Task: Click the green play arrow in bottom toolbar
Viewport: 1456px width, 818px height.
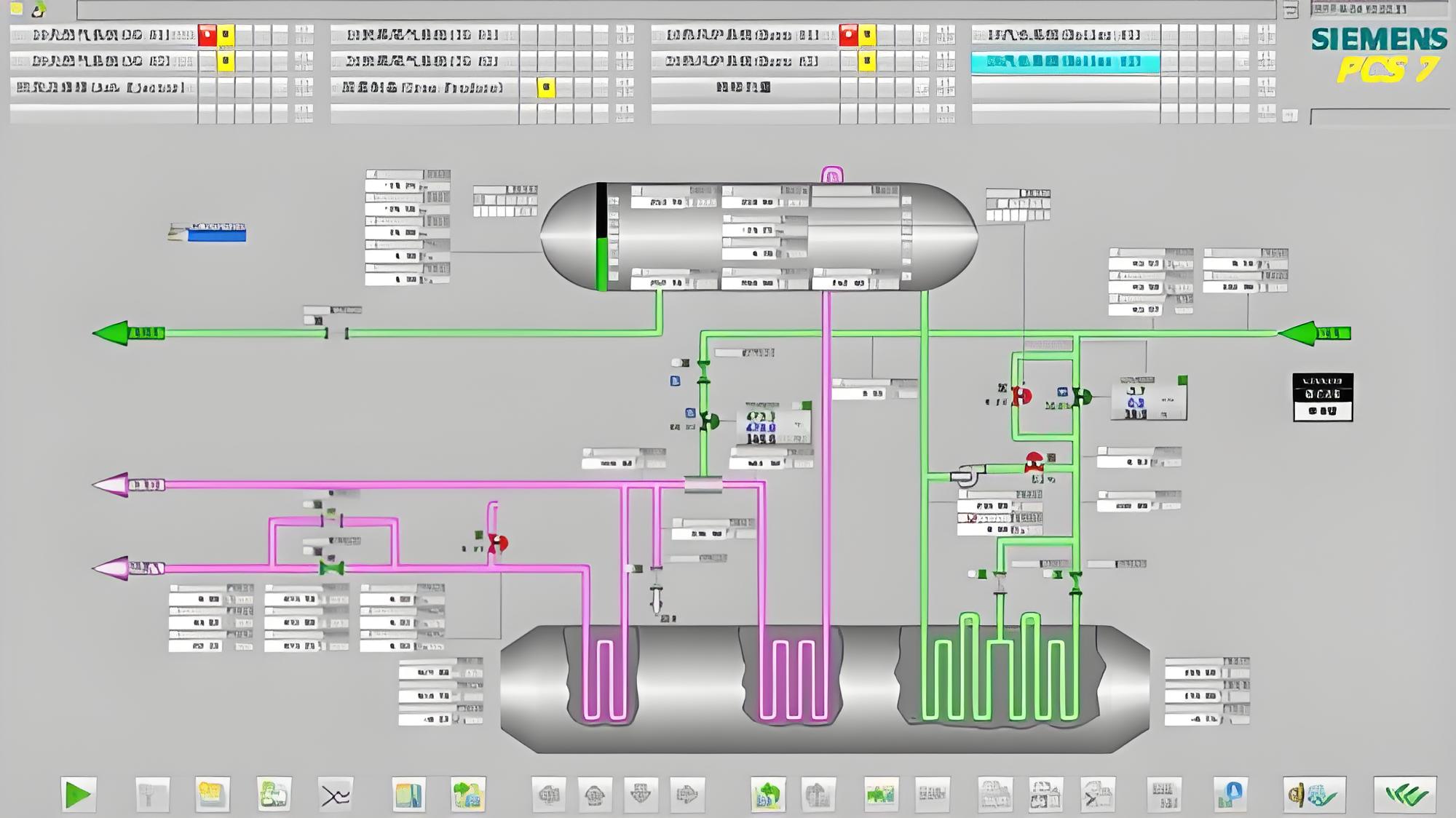Action: point(78,794)
